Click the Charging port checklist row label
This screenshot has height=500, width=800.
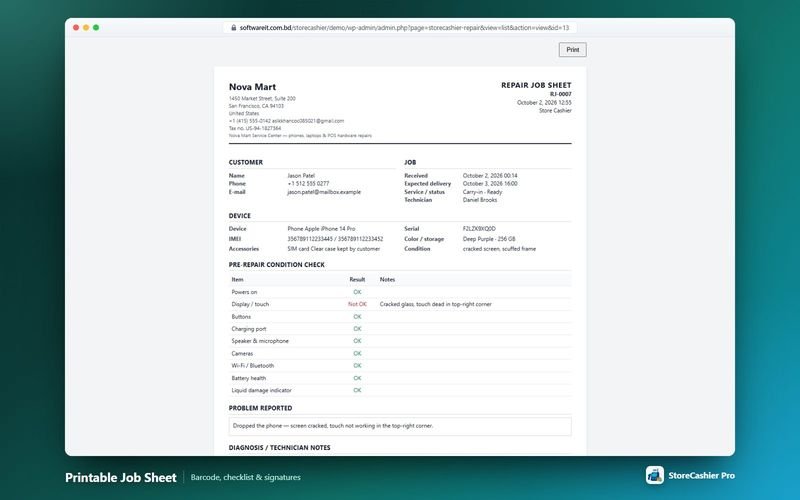tap(249, 329)
